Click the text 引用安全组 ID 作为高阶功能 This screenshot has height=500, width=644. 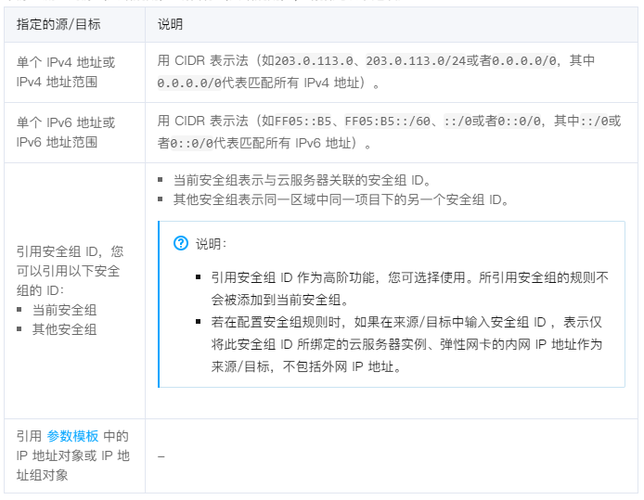pyautogui.click(x=293, y=278)
